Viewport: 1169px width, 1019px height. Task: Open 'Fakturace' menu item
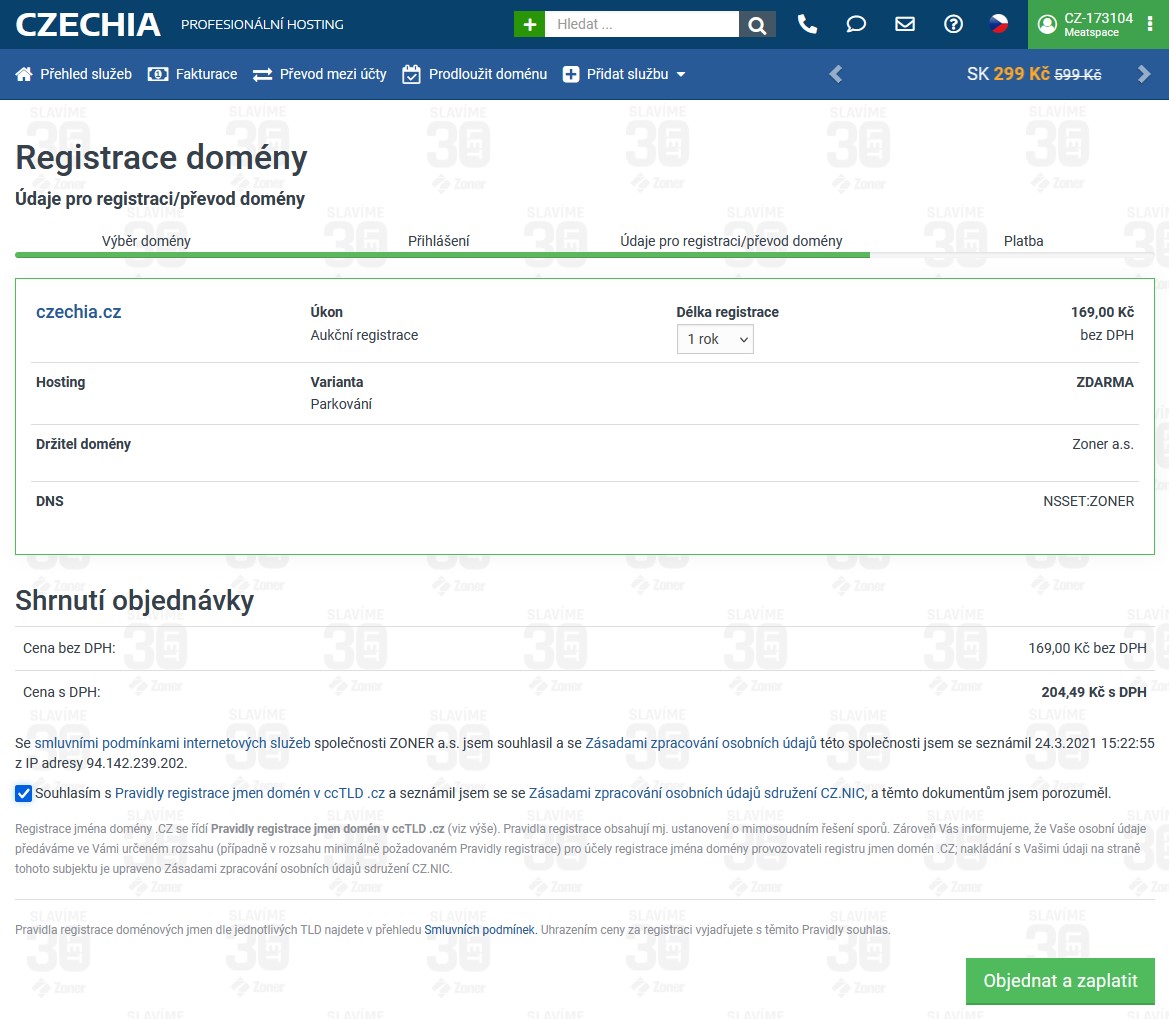point(193,74)
